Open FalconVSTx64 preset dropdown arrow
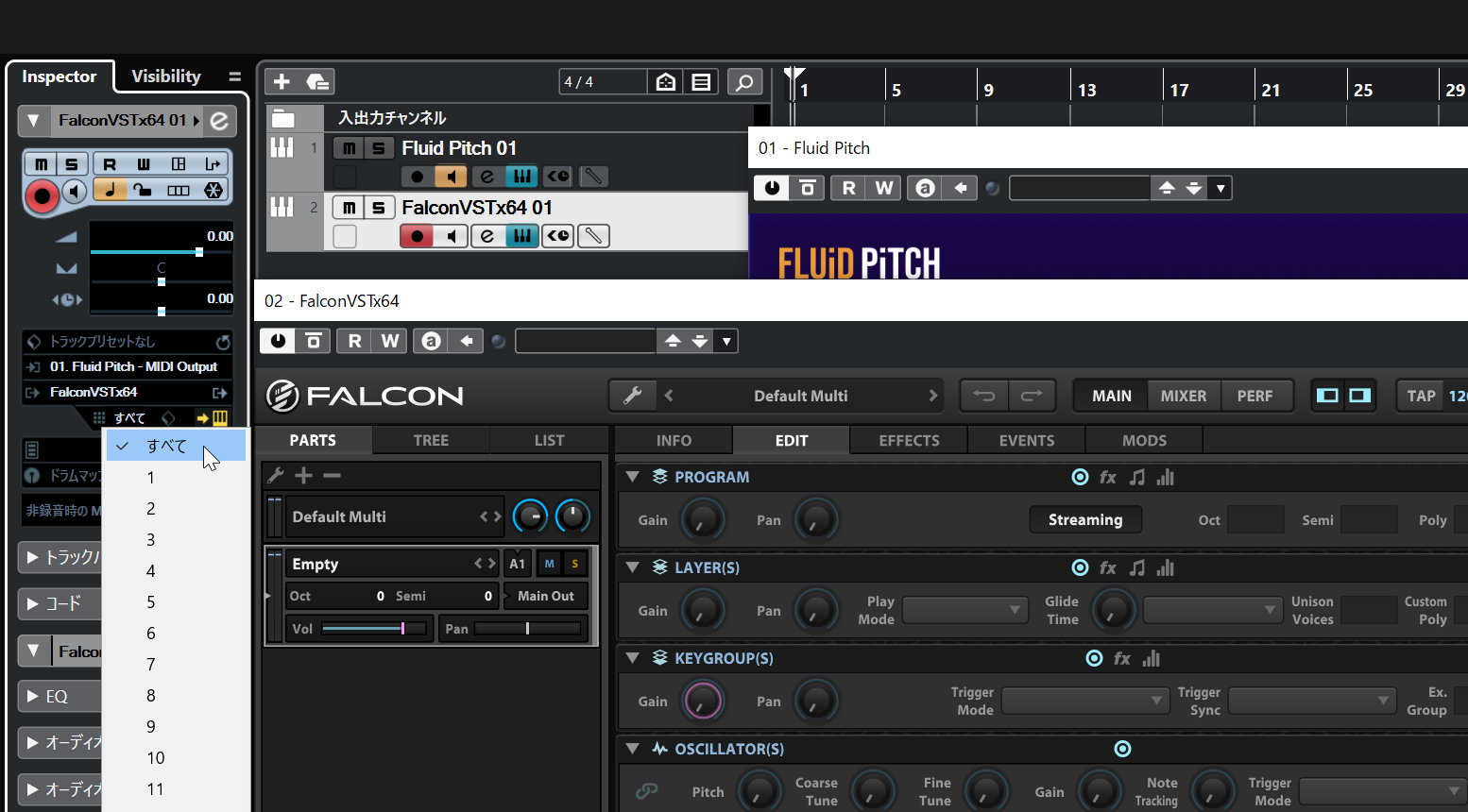Screen dimensions: 1468x812 pyautogui.click(x=726, y=341)
